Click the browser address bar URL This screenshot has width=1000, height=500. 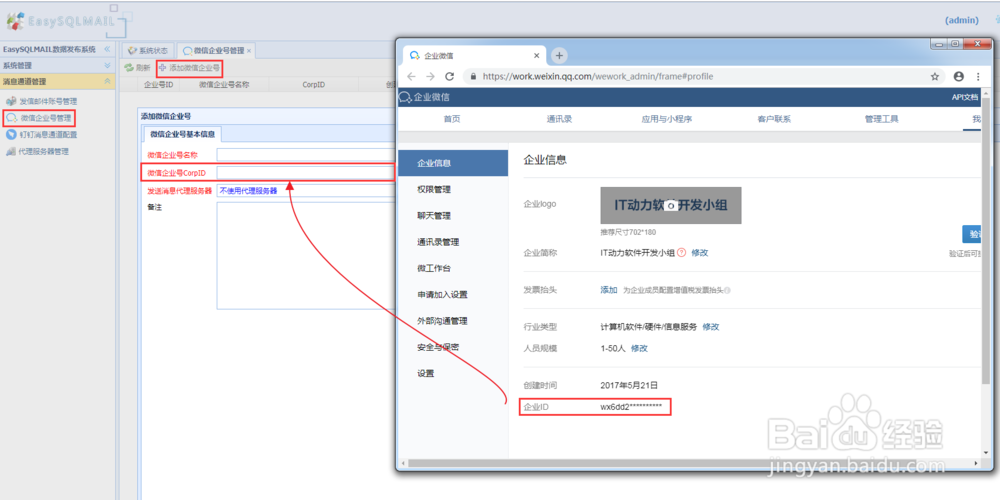tap(598, 76)
